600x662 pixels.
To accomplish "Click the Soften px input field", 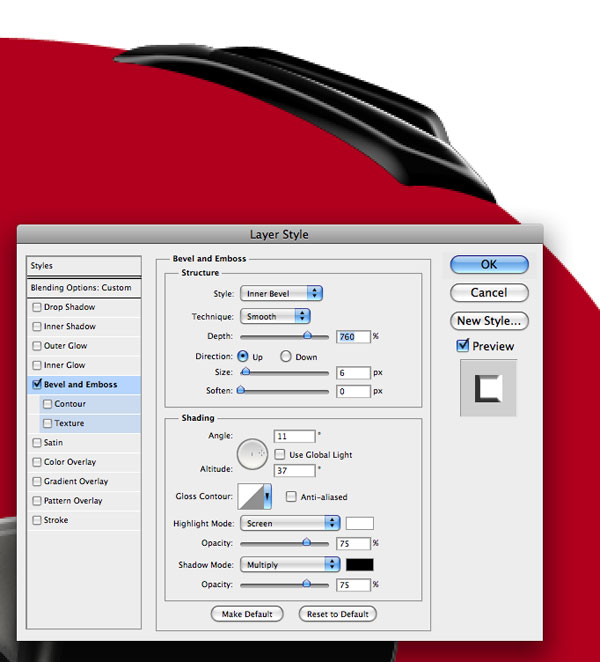I will tap(353, 391).
